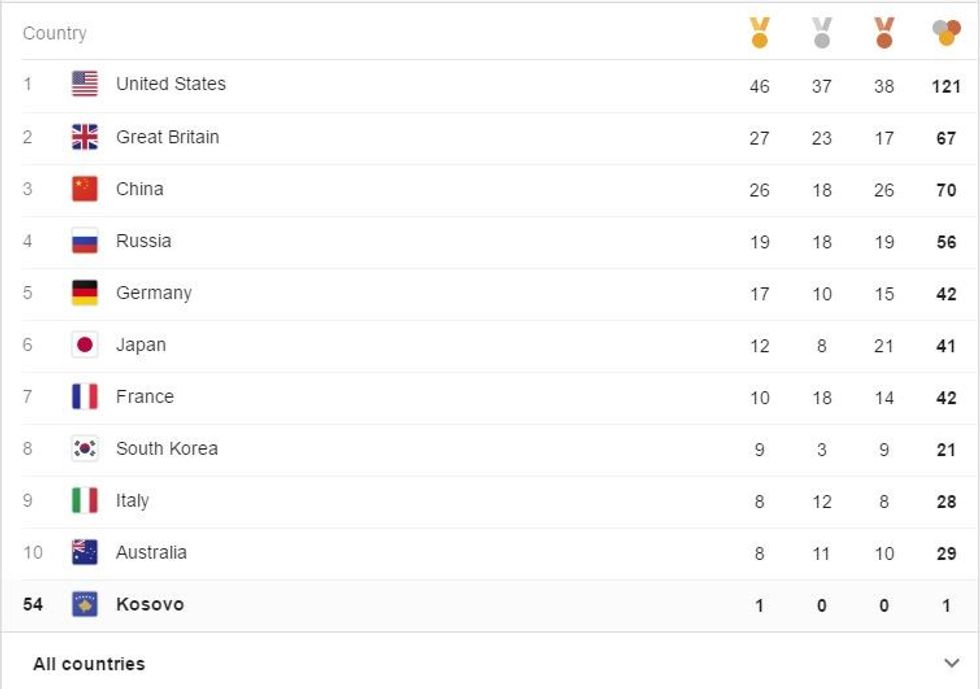Click the silver medal column icon
The height and width of the screenshot is (689, 980).
pos(822,33)
